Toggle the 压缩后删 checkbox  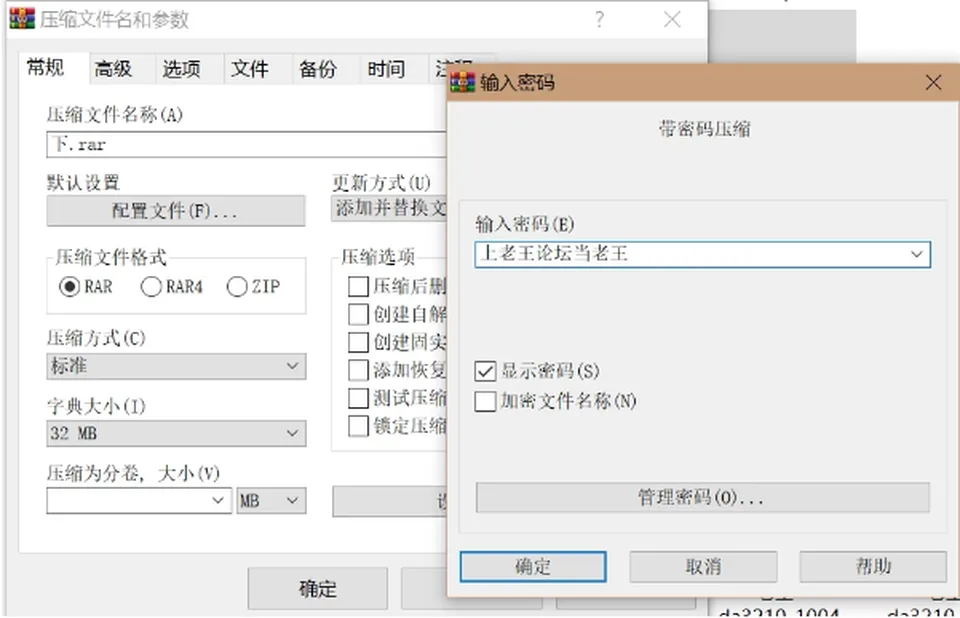pyautogui.click(x=358, y=286)
